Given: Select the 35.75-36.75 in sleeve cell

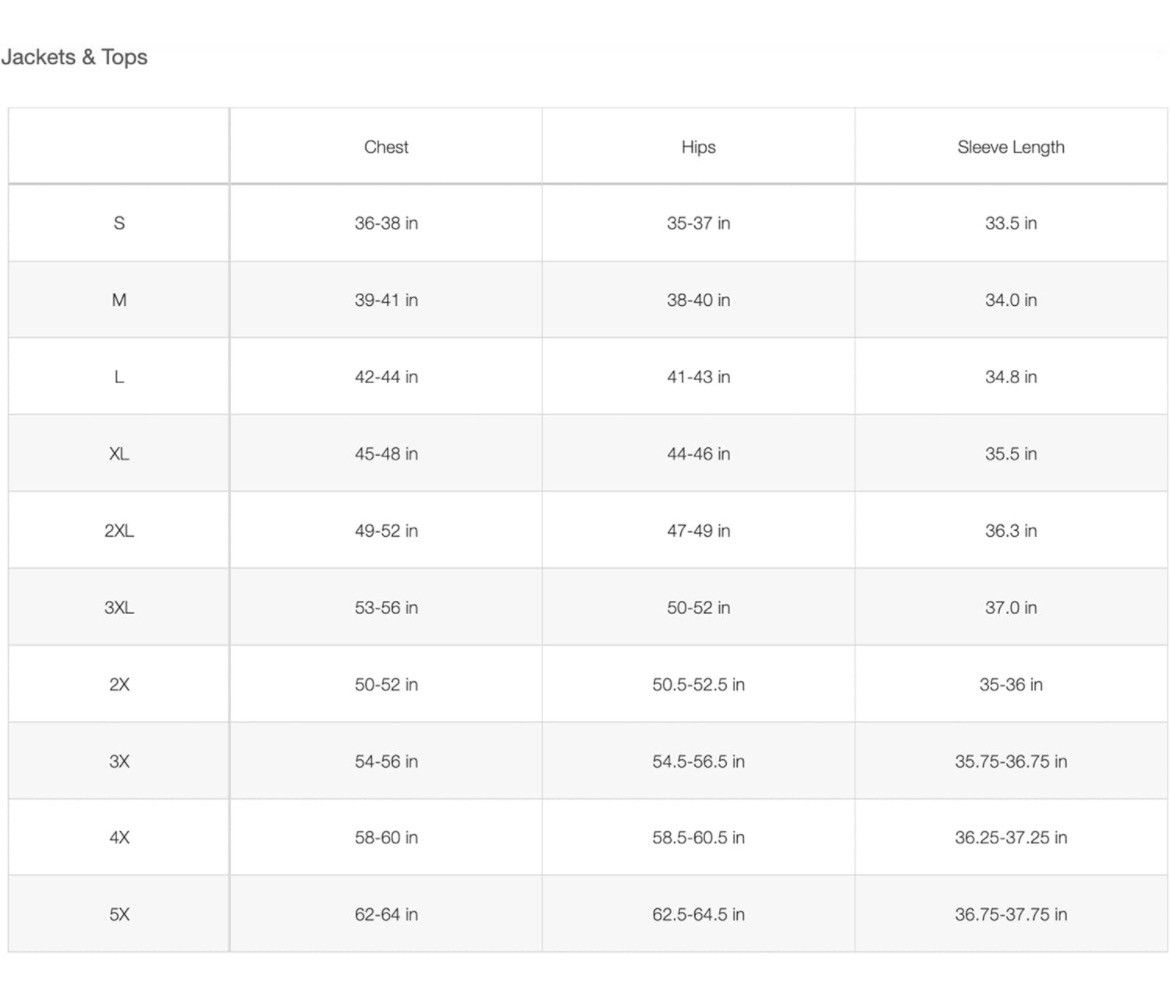Looking at the screenshot, I should [x=1010, y=761].
